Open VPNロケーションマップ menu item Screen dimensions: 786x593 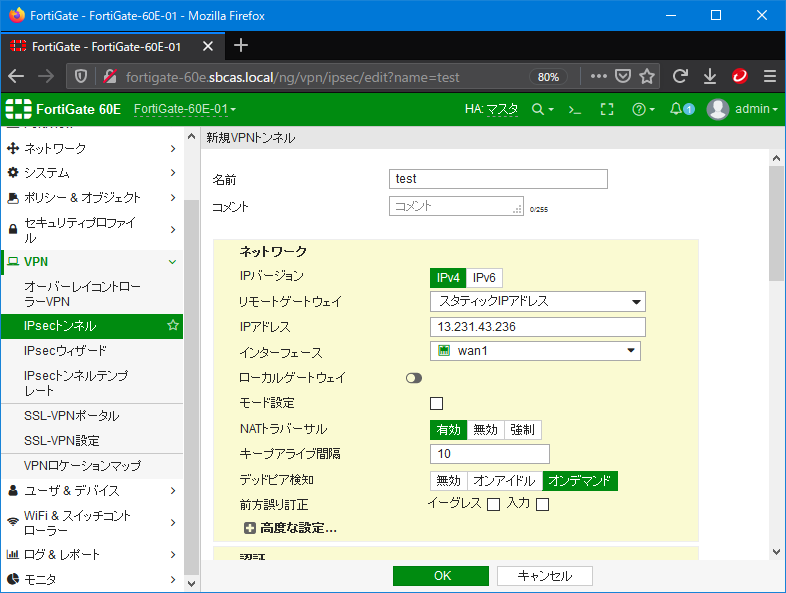point(92,466)
